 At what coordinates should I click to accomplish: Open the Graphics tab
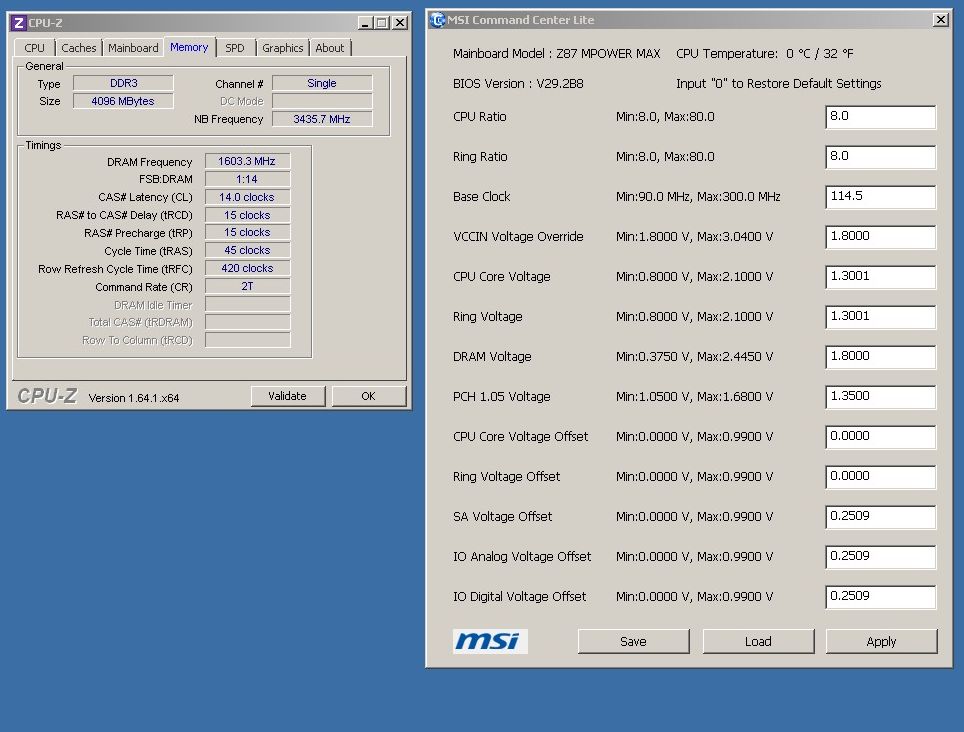[283, 48]
